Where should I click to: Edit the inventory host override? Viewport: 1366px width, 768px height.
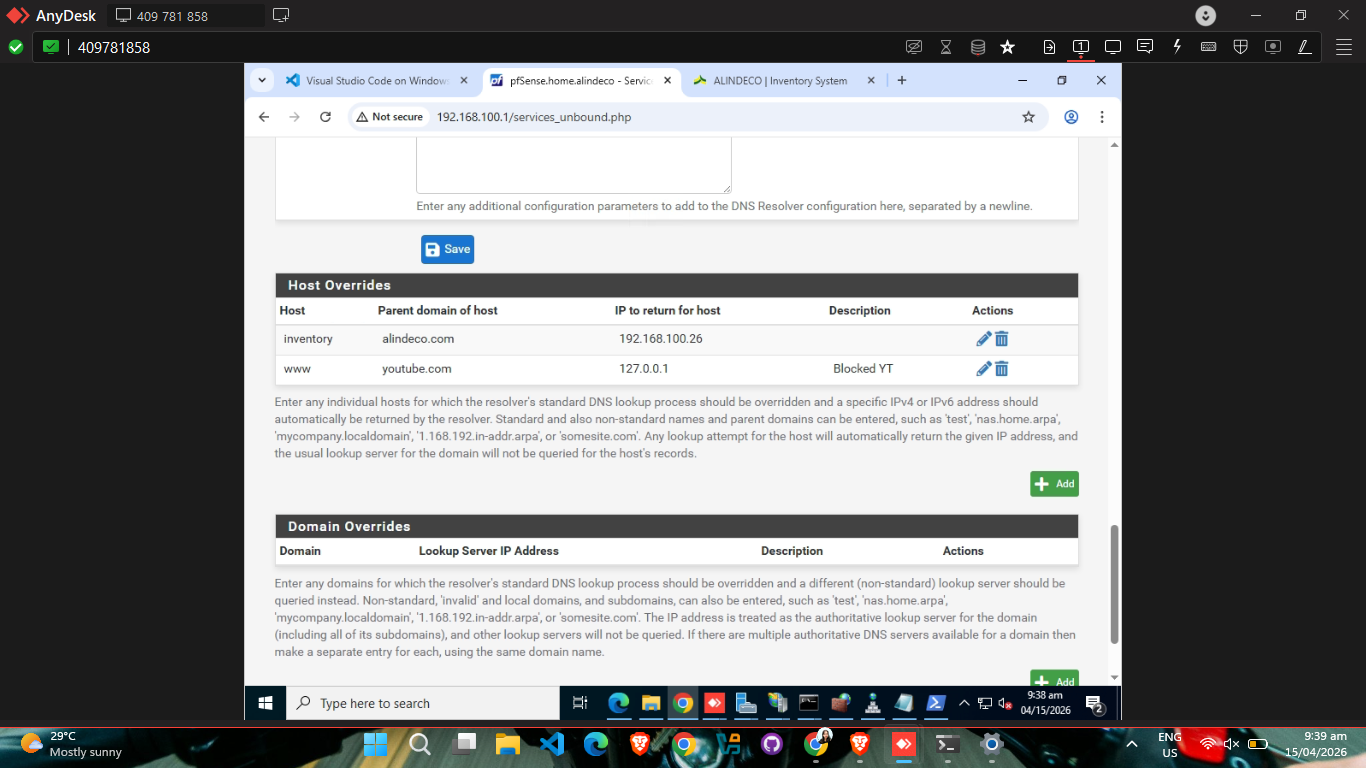click(x=984, y=339)
